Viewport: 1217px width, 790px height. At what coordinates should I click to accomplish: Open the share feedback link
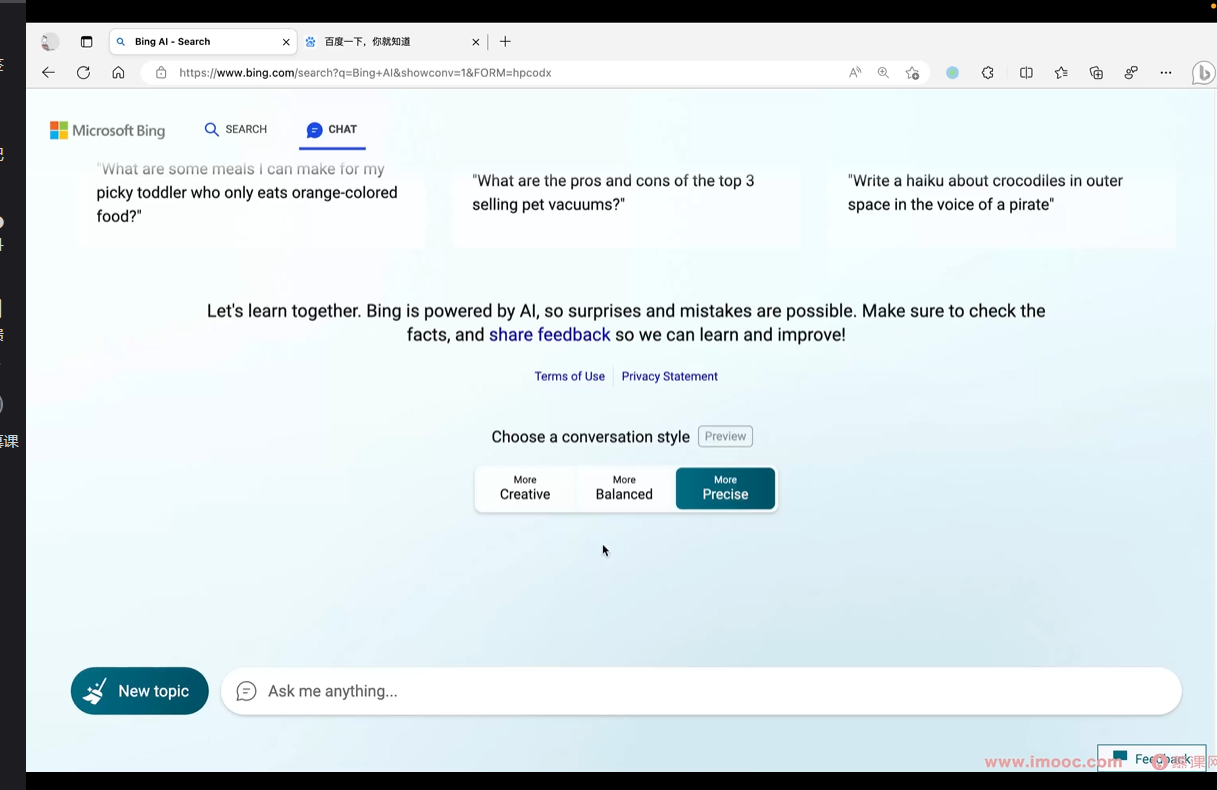pos(549,335)
